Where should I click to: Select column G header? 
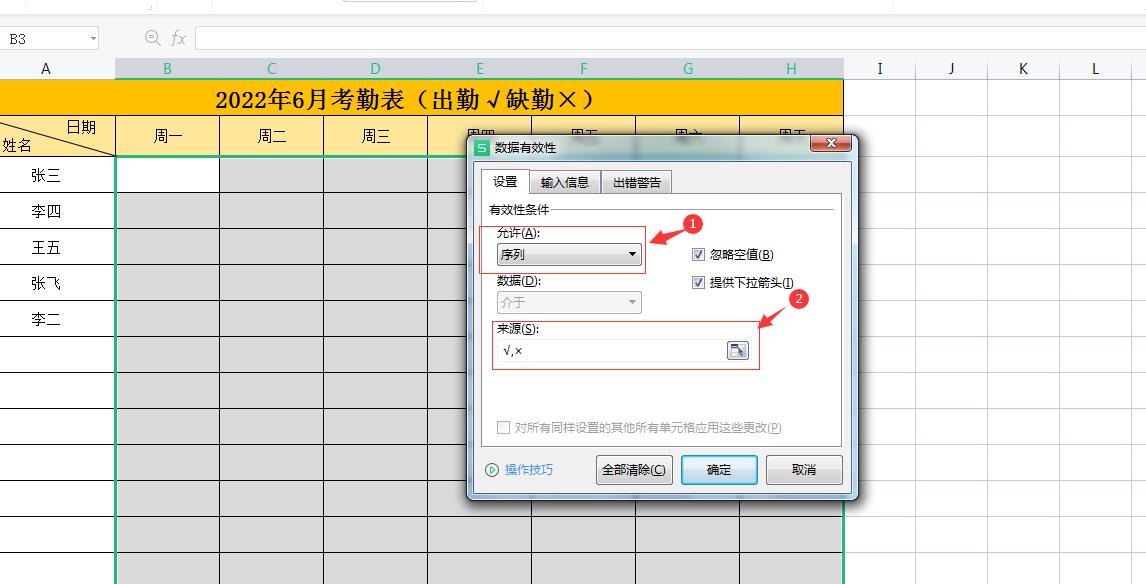tap(688, 69)
